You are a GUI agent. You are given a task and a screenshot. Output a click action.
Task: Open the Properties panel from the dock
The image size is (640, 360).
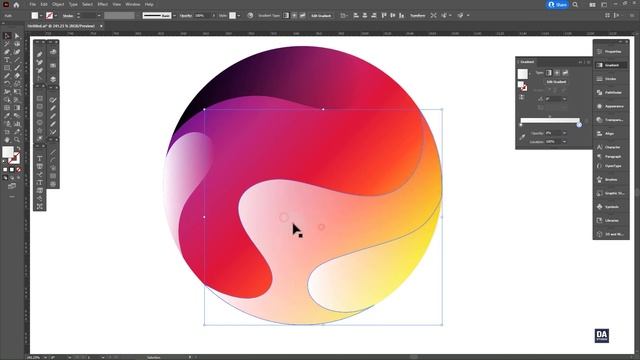[x=610, y=52]
